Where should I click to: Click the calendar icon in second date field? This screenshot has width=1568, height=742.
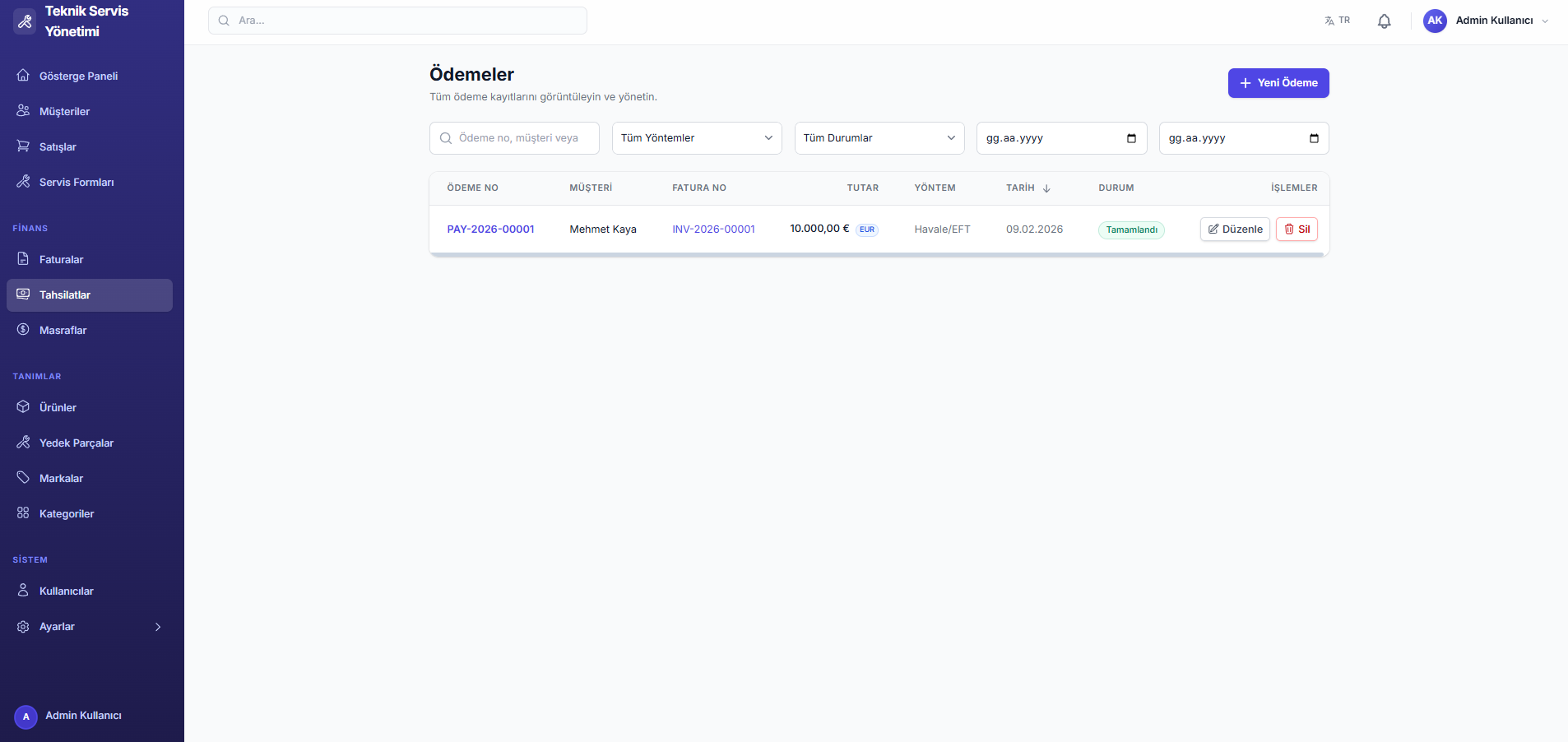1314,138
